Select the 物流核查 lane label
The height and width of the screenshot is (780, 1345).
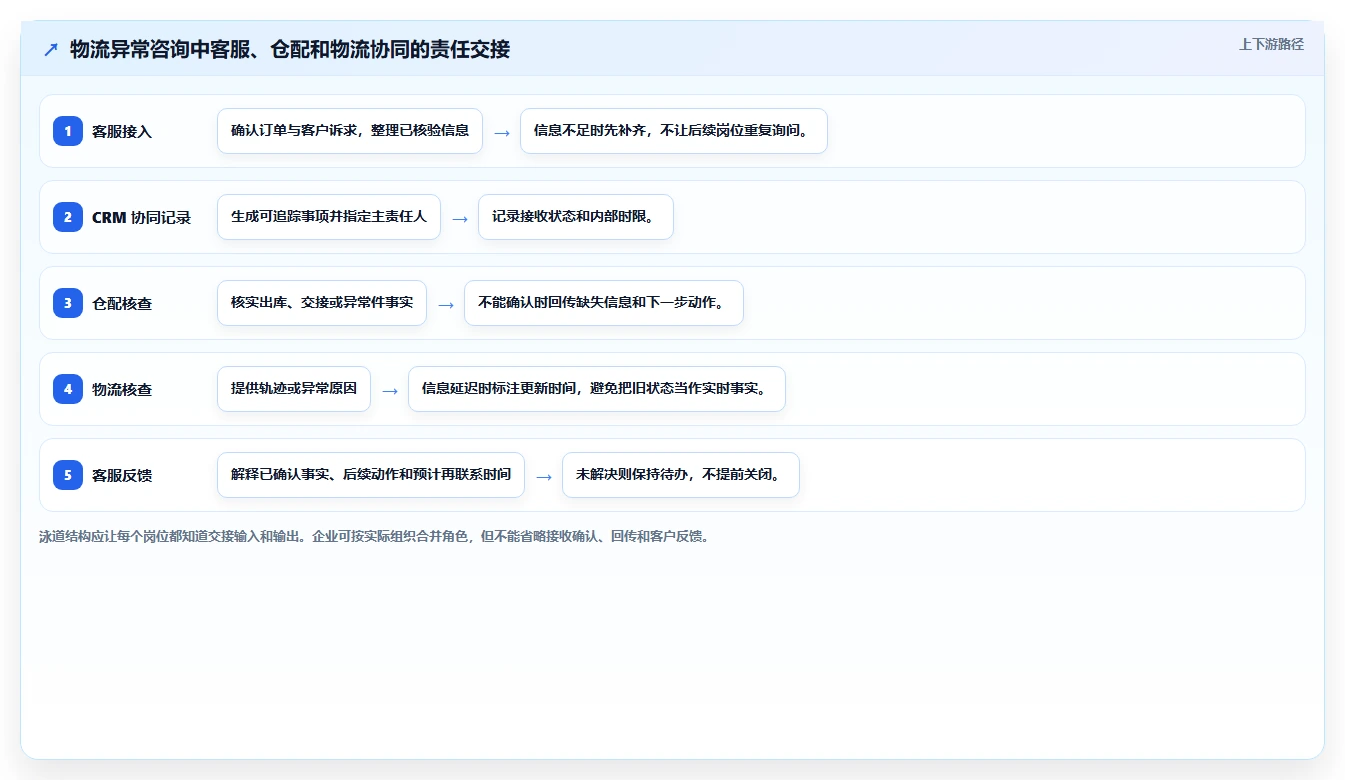(x=122, y=389)
